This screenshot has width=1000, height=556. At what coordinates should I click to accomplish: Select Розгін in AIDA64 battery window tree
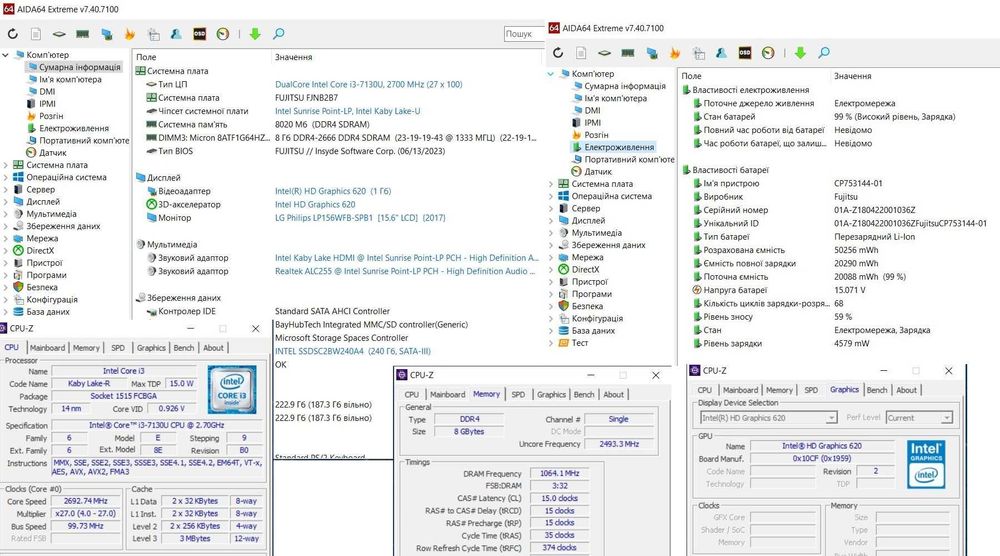(x=596, y=135)
